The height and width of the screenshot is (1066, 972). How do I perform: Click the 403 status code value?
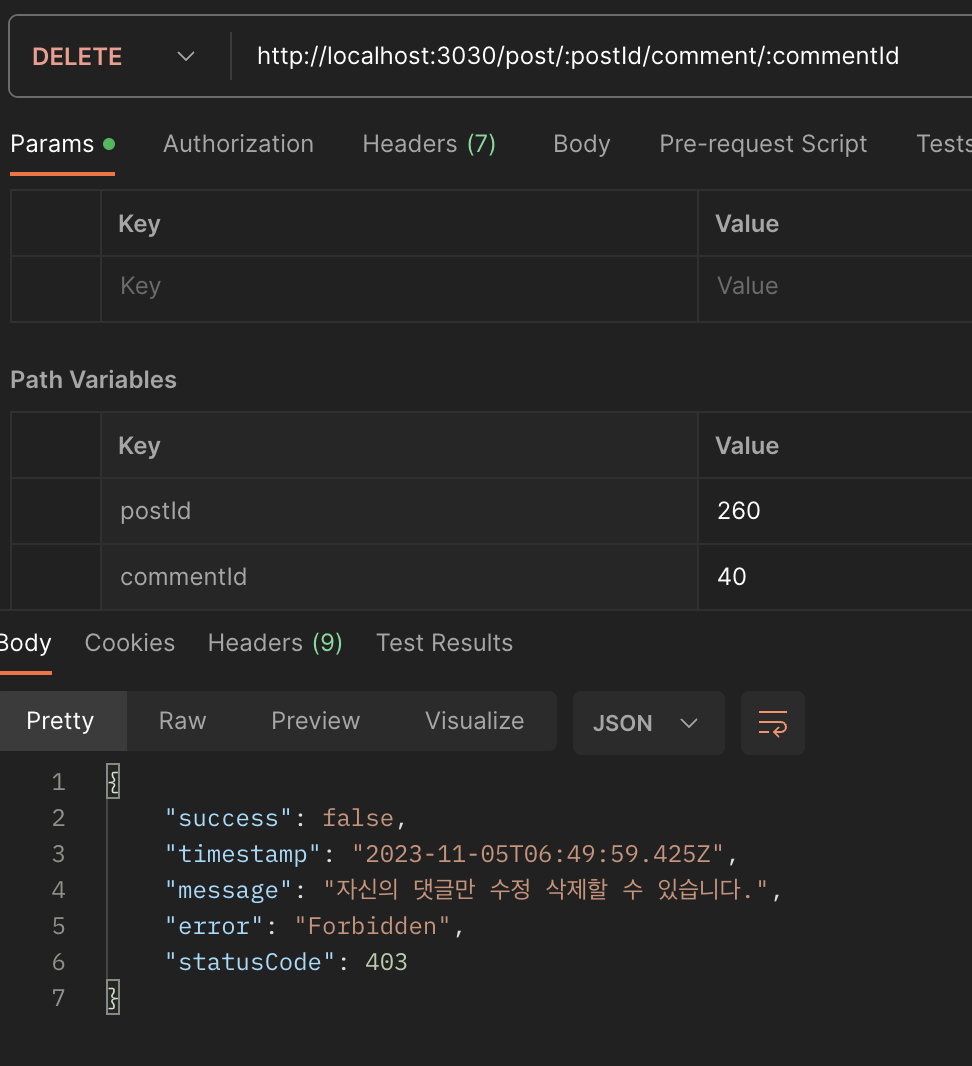(386, 962)
